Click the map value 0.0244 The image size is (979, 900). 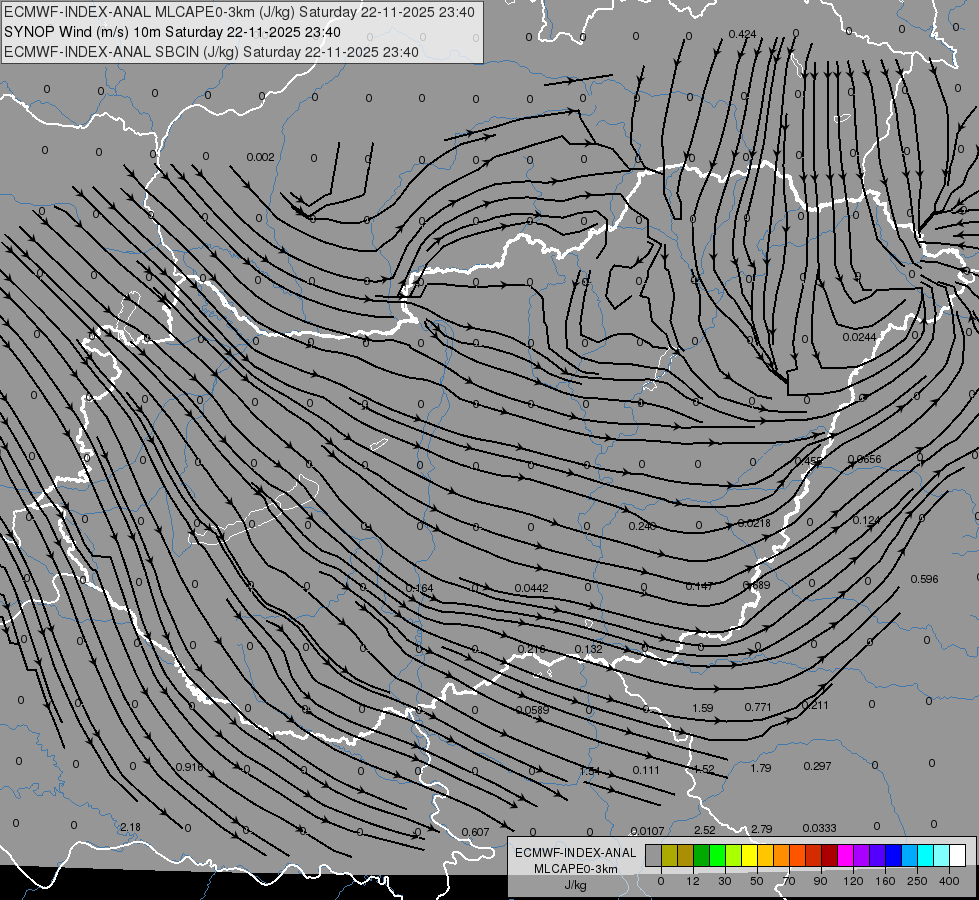pos(860,337)
